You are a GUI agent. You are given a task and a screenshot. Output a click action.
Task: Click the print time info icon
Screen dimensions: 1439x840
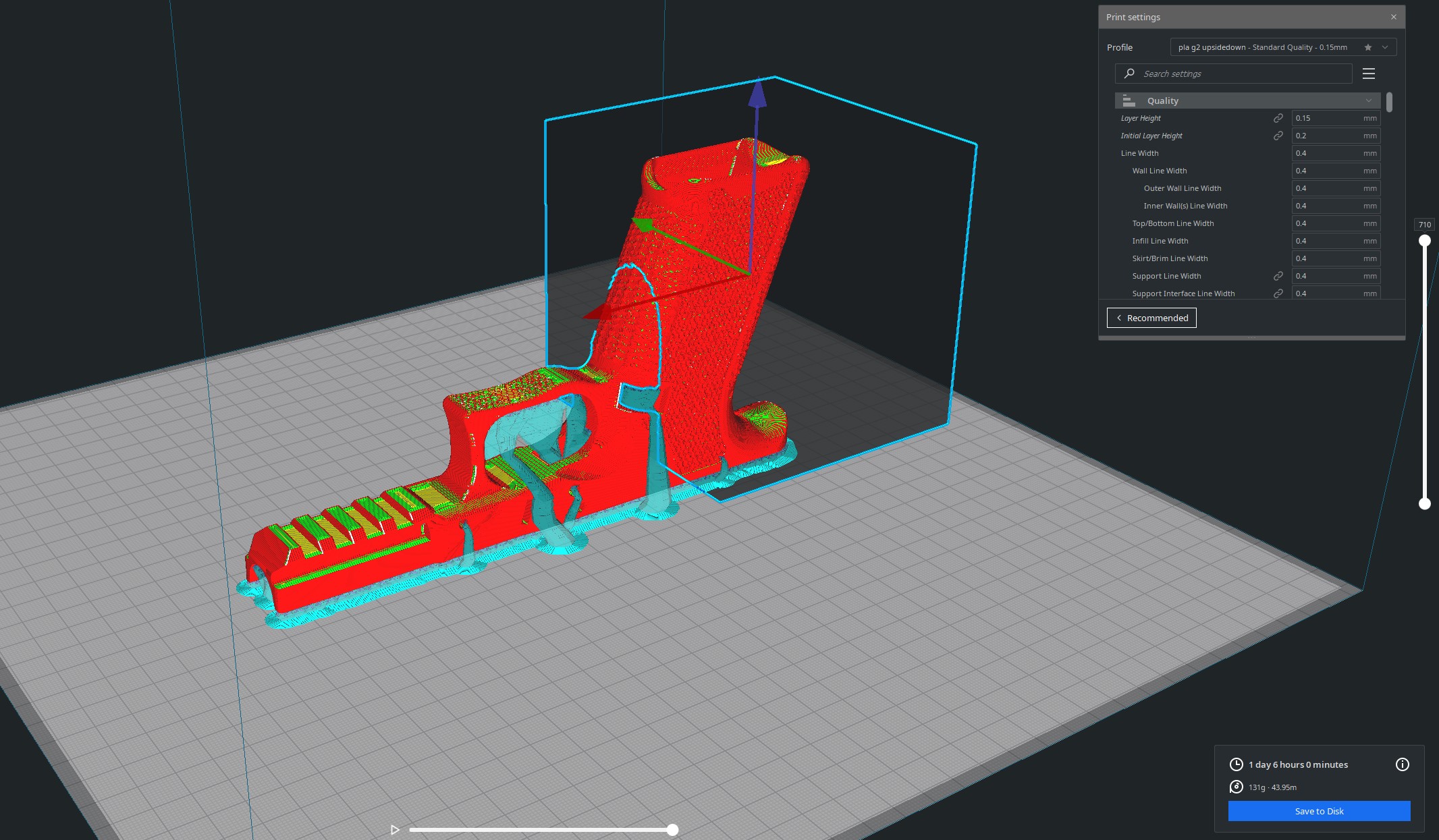point(1402,764)
